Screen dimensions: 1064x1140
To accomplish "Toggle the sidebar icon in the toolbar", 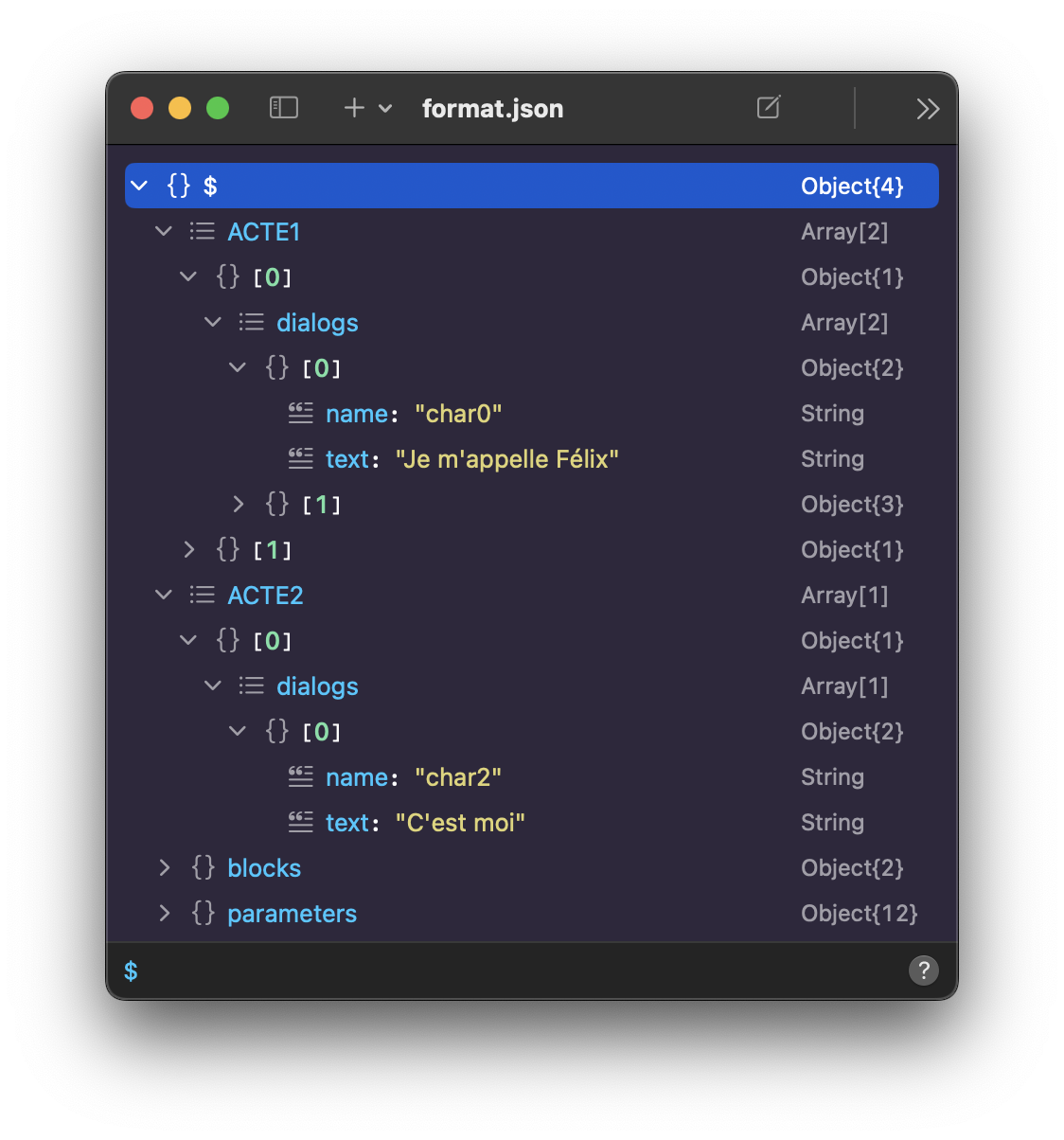I will pos(283,108).
